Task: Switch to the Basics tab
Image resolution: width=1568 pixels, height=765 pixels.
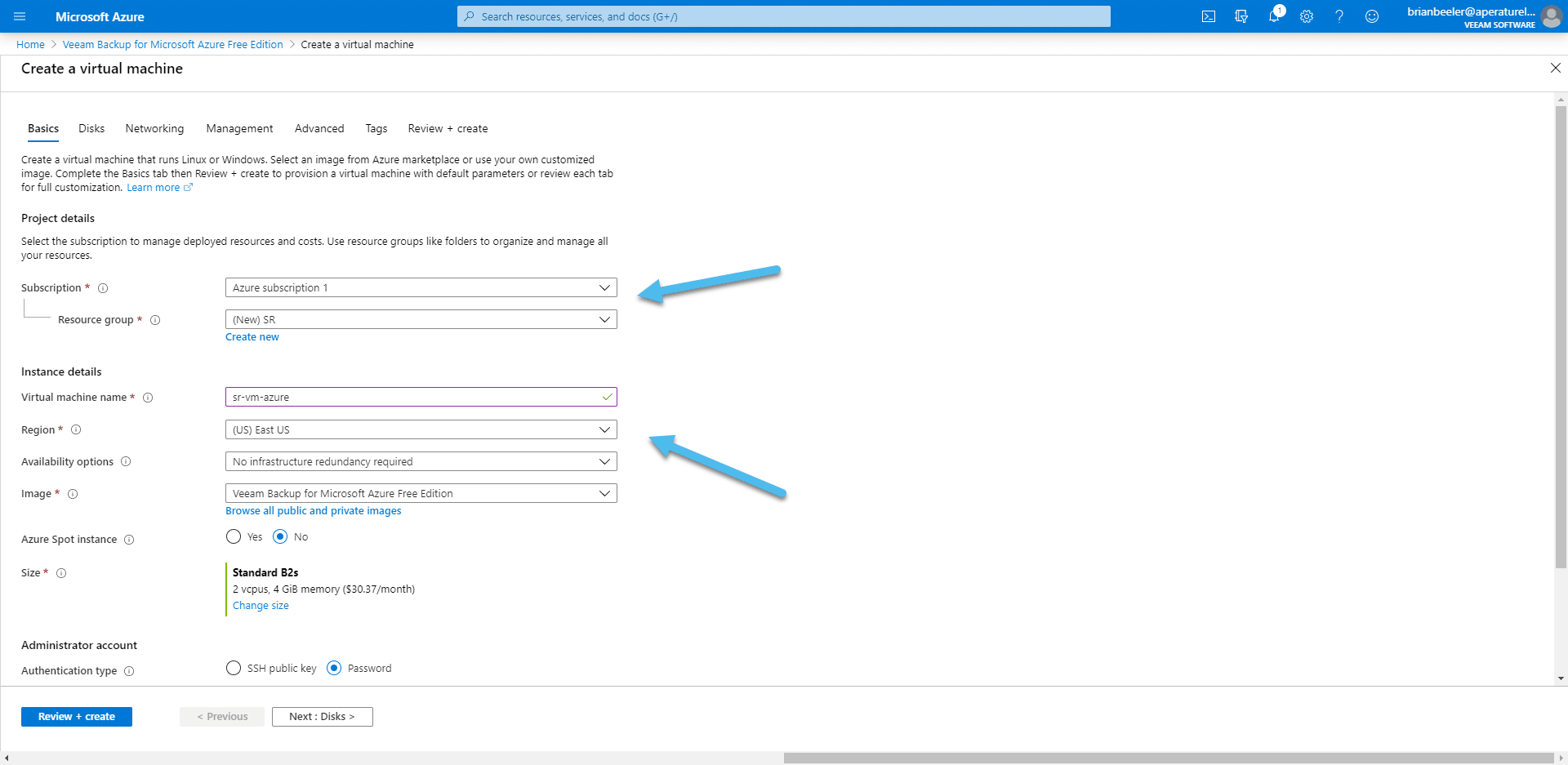Action: (x=43, y=129)
